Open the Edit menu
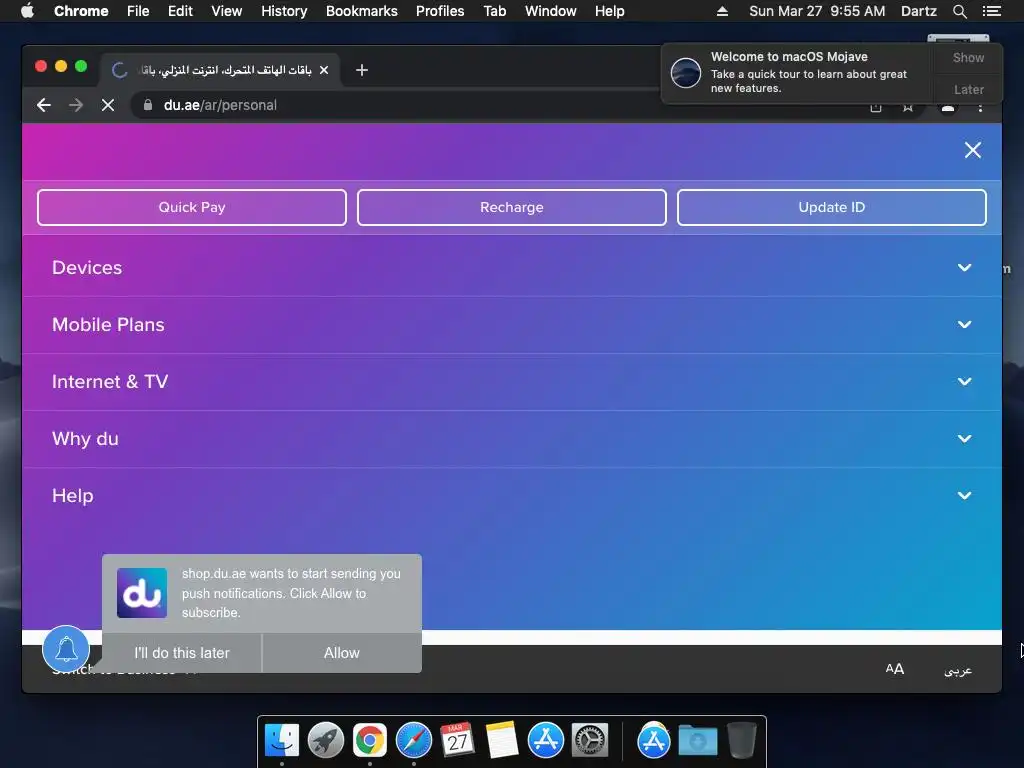 tap(180, 11)
